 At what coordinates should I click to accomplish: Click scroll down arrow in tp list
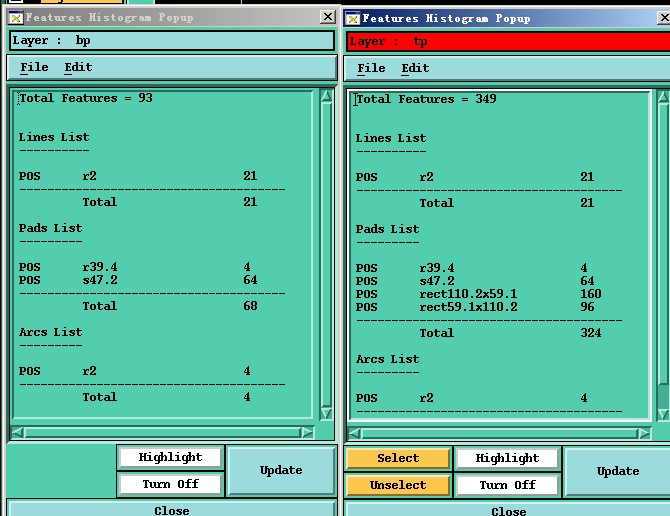point(664,414)
